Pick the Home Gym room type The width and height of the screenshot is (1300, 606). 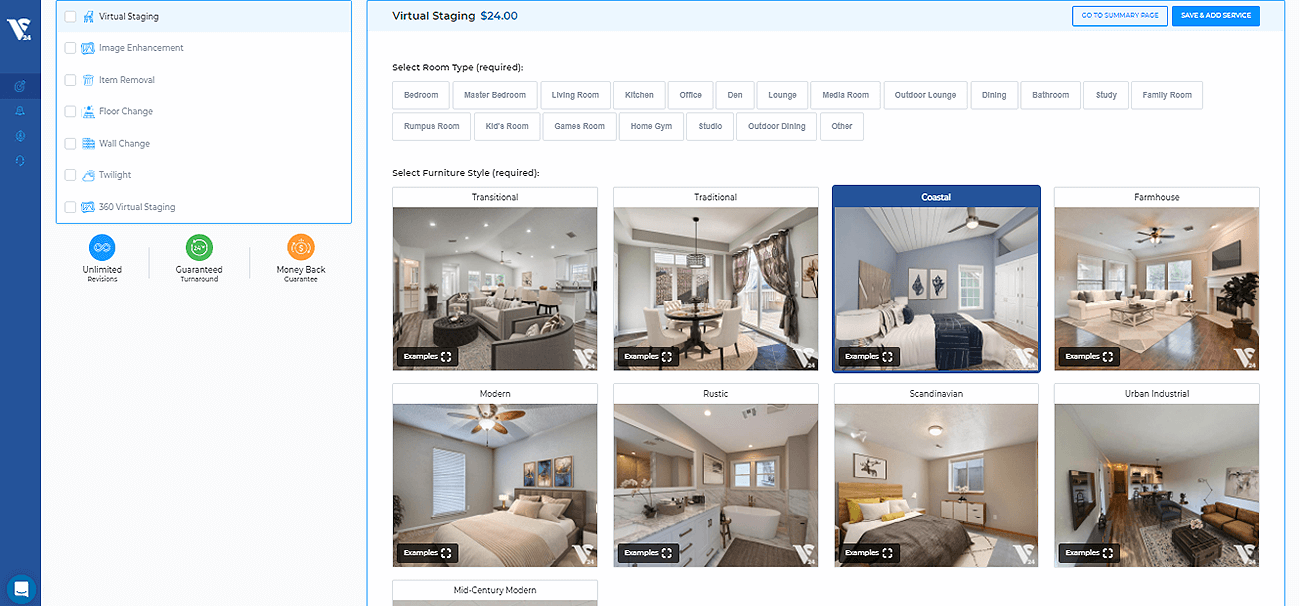click(651, 126)
